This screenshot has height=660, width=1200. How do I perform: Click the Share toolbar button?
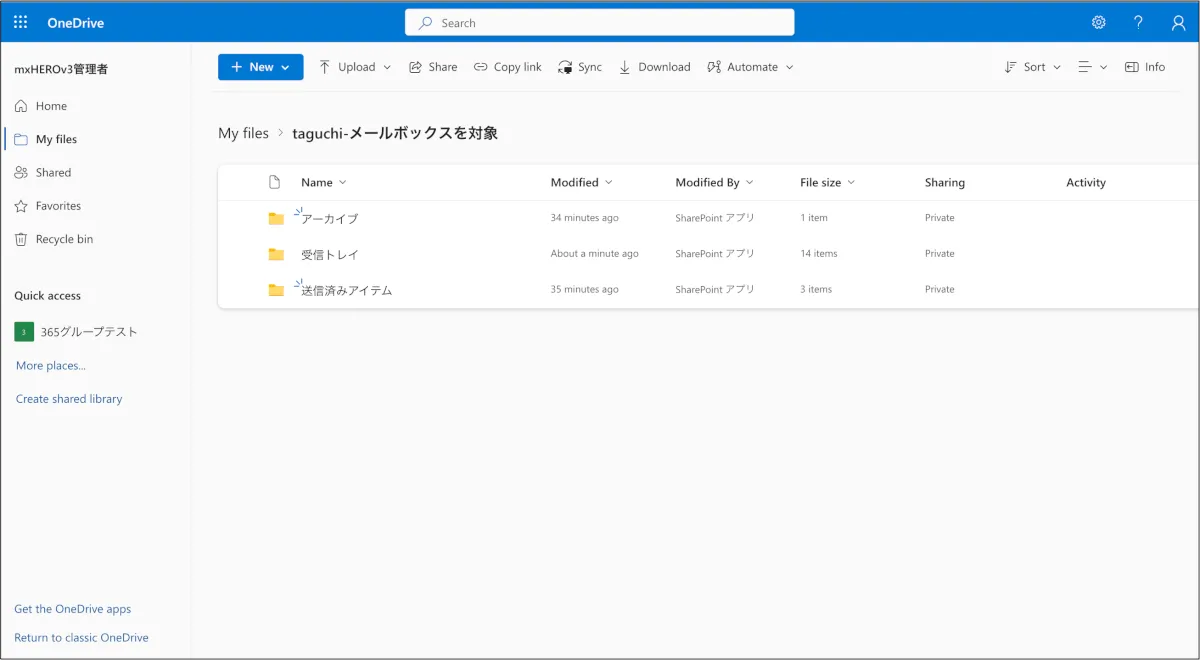433,67
